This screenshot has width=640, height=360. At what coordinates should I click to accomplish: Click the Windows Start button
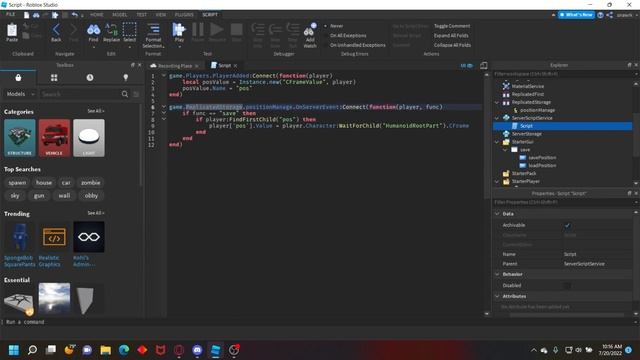[x=14, y=350]
